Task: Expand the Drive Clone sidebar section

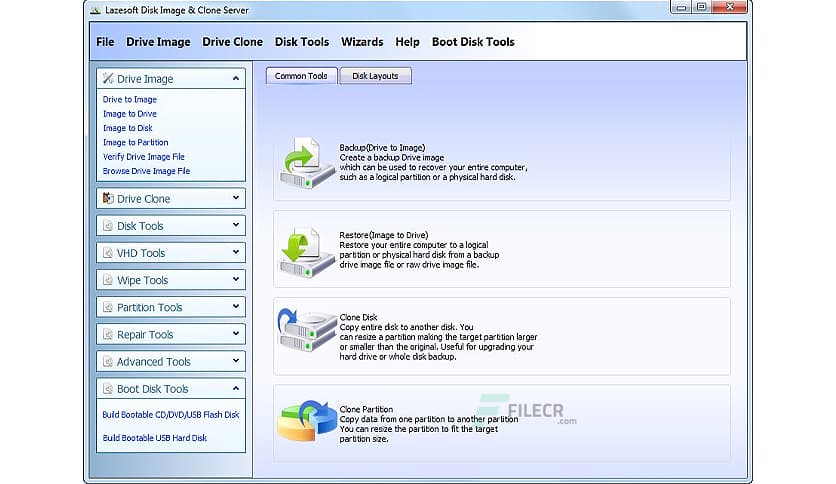Action: tap(236, 198)
